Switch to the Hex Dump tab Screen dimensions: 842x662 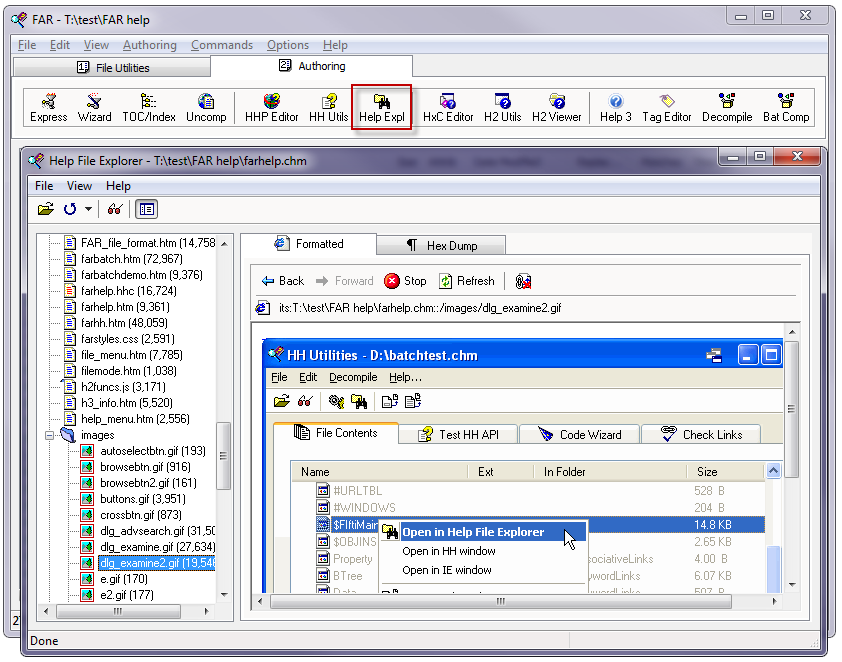(440, 245)
